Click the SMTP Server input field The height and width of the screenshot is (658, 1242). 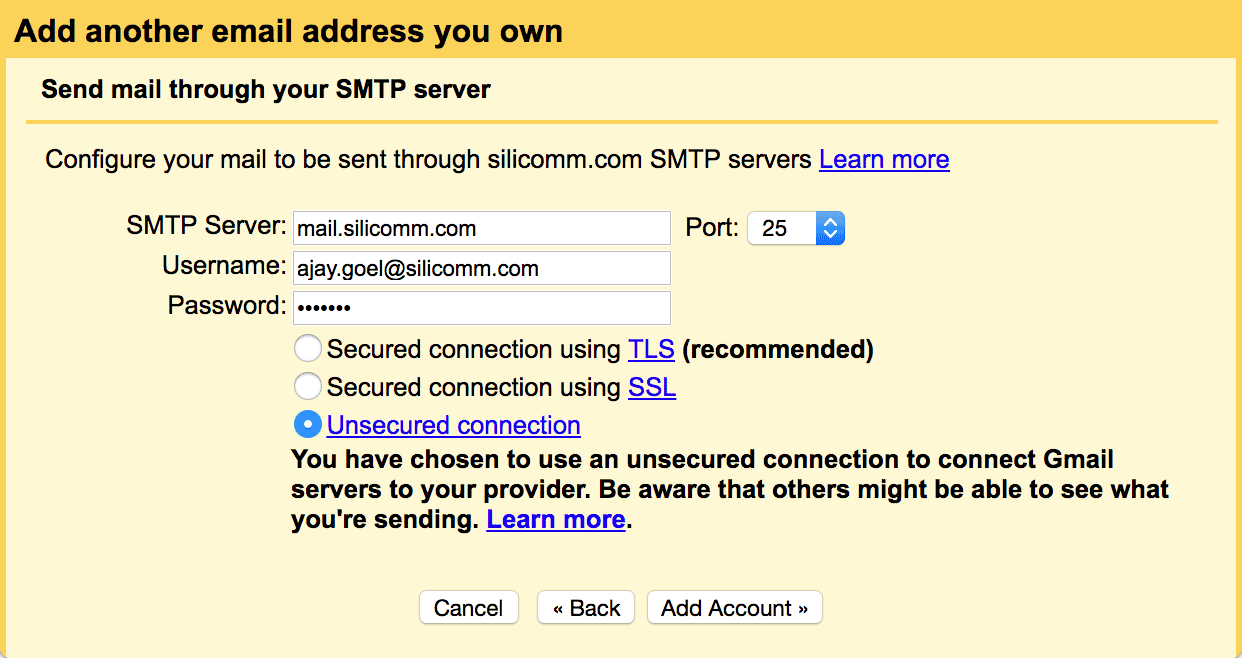(481, 227)
